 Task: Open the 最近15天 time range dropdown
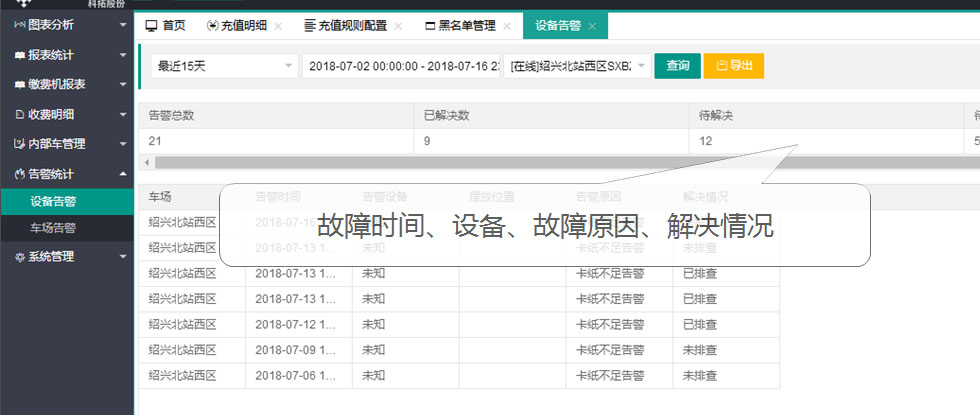tap(224, 66)
